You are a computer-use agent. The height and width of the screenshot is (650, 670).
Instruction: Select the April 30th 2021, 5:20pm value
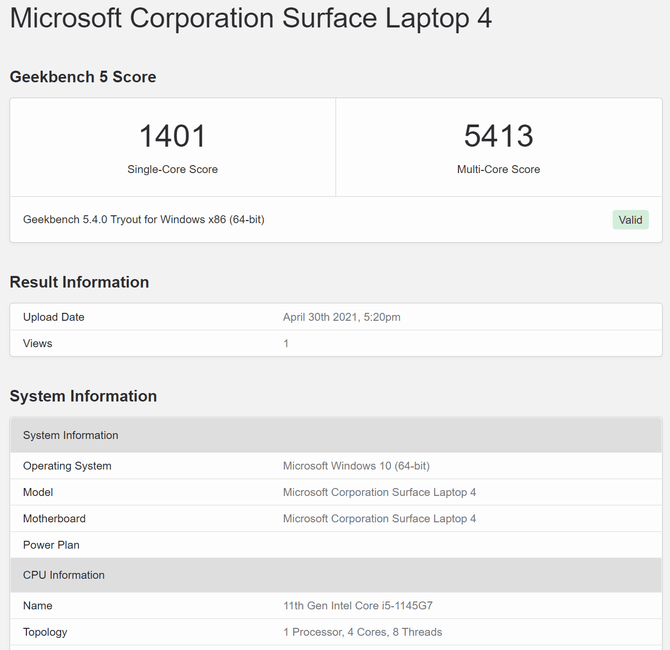pos(342,317)
